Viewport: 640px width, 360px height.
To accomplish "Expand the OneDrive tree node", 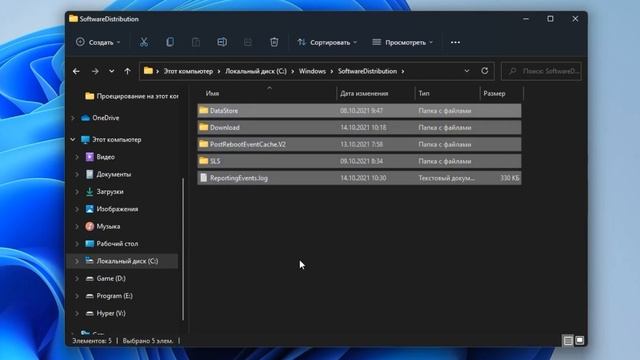I will click(x=73, y=118).
